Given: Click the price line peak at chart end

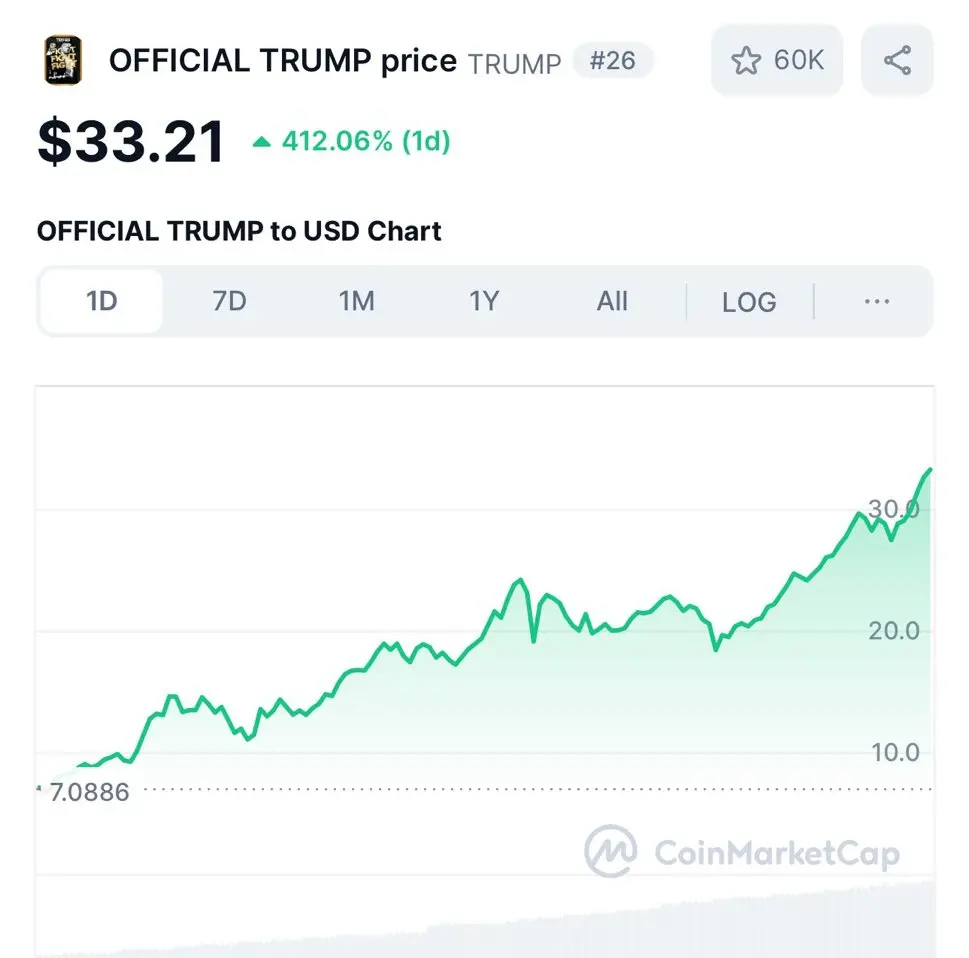Looking at the screenshot, I should 929,469.
